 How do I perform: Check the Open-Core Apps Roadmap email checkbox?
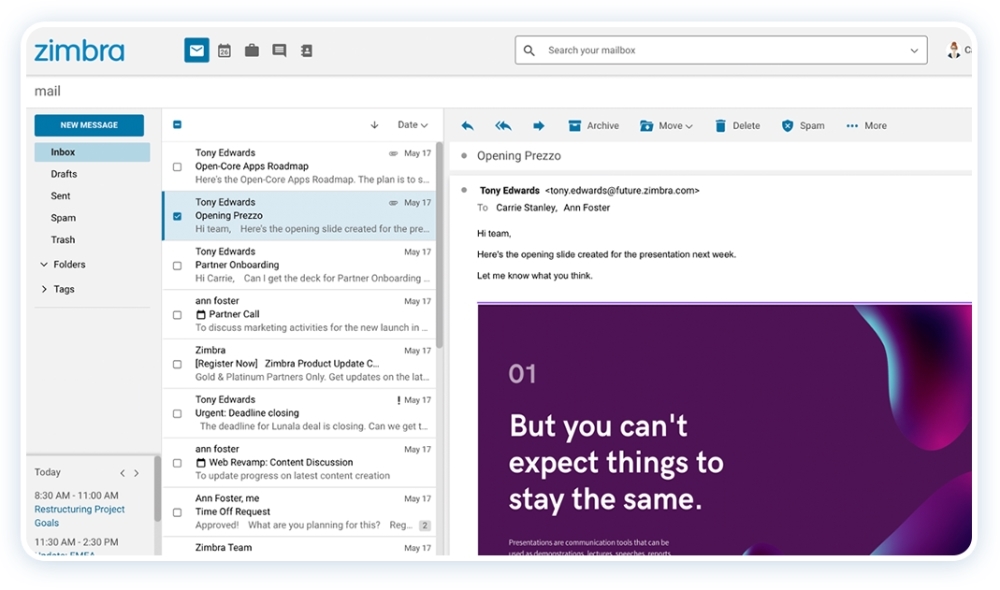pos(177,167)
